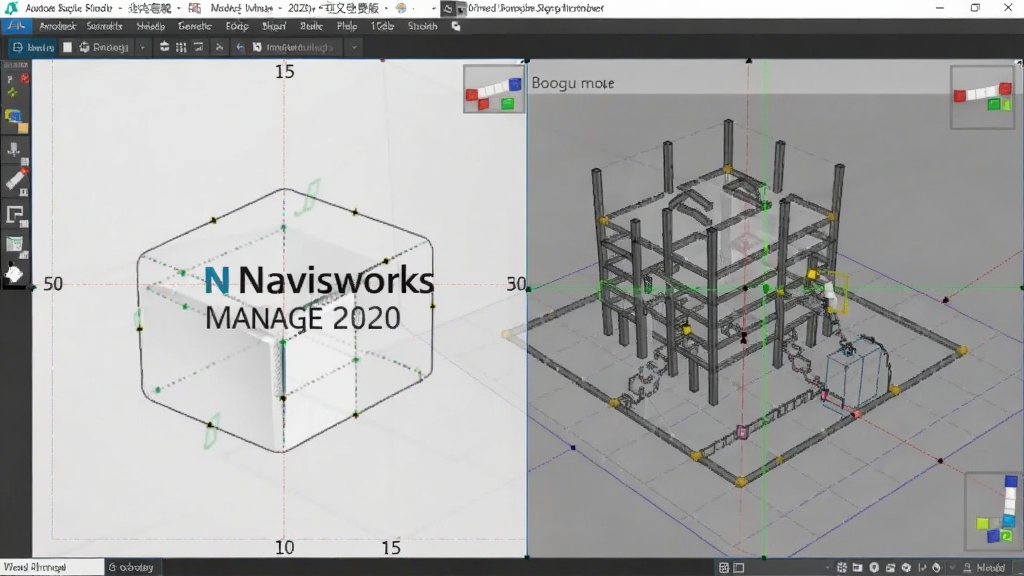Click the solid round circle icon in status bar

[874, 568]
